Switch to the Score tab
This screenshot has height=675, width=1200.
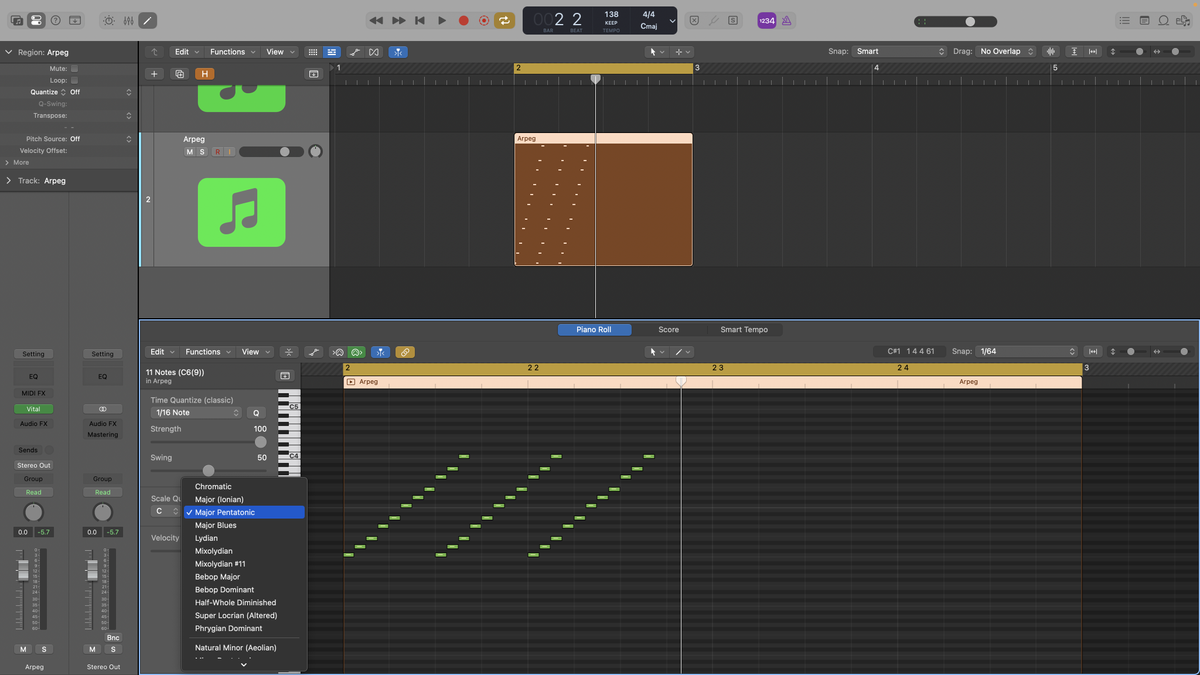(668, 330)
